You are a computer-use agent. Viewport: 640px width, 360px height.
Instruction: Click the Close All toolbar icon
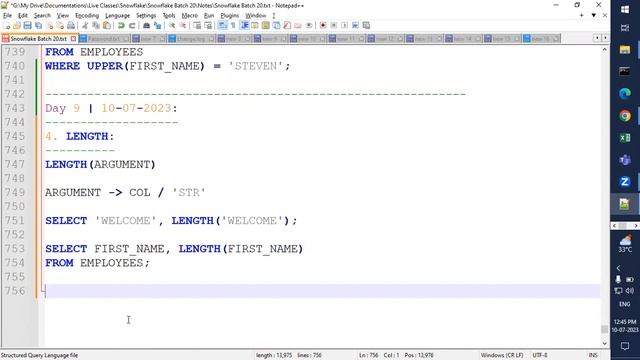pyautogui.click(x=60, y=25)
